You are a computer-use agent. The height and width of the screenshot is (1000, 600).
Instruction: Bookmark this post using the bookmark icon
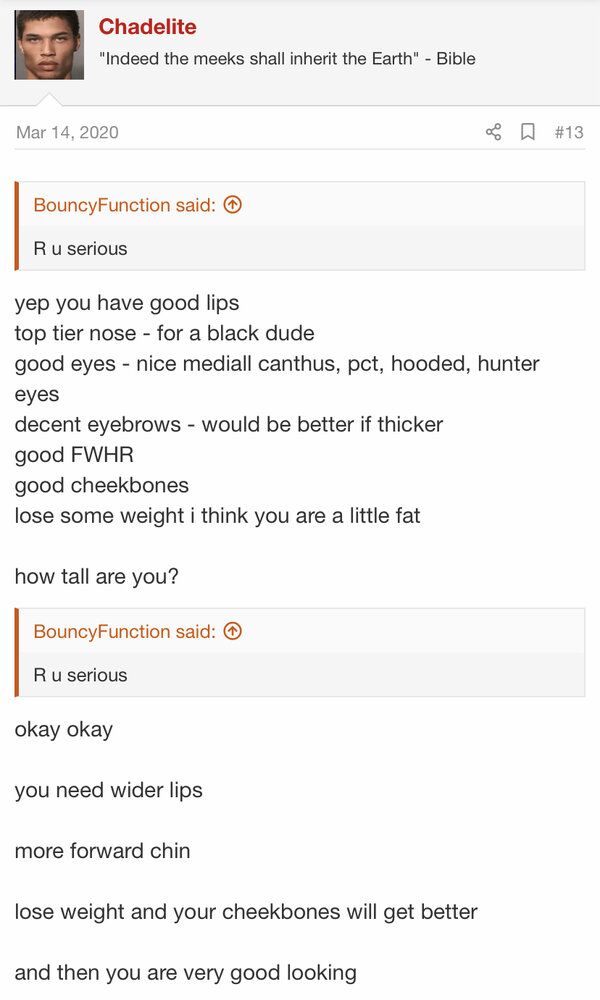point(528,132)
